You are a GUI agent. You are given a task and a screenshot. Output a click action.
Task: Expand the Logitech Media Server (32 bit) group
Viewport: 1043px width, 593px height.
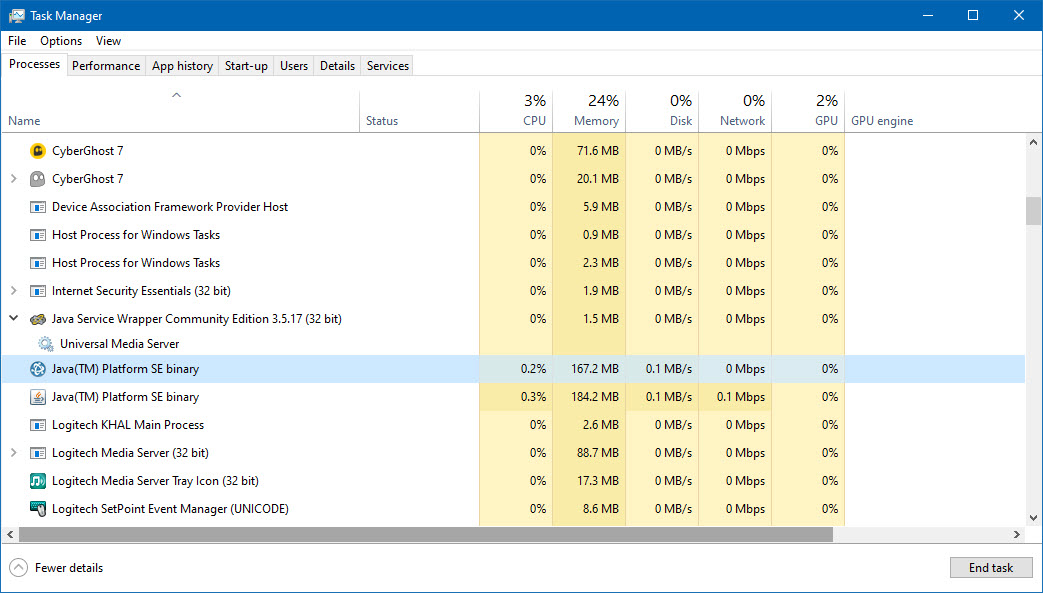pos(13,453)
